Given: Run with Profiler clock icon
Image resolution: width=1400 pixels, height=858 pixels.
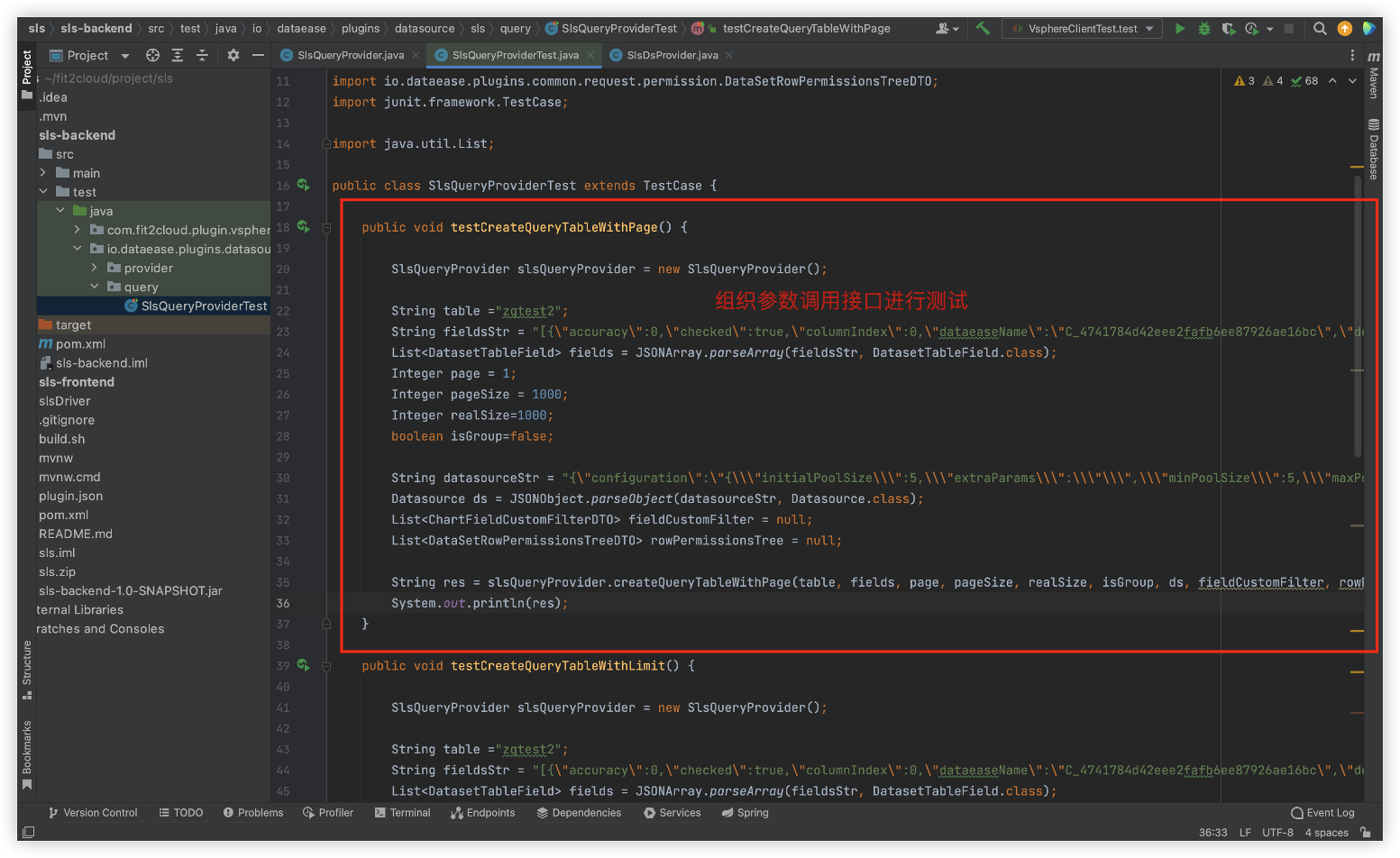Looking at the screenshot, I should click(x=1251, y=29).
